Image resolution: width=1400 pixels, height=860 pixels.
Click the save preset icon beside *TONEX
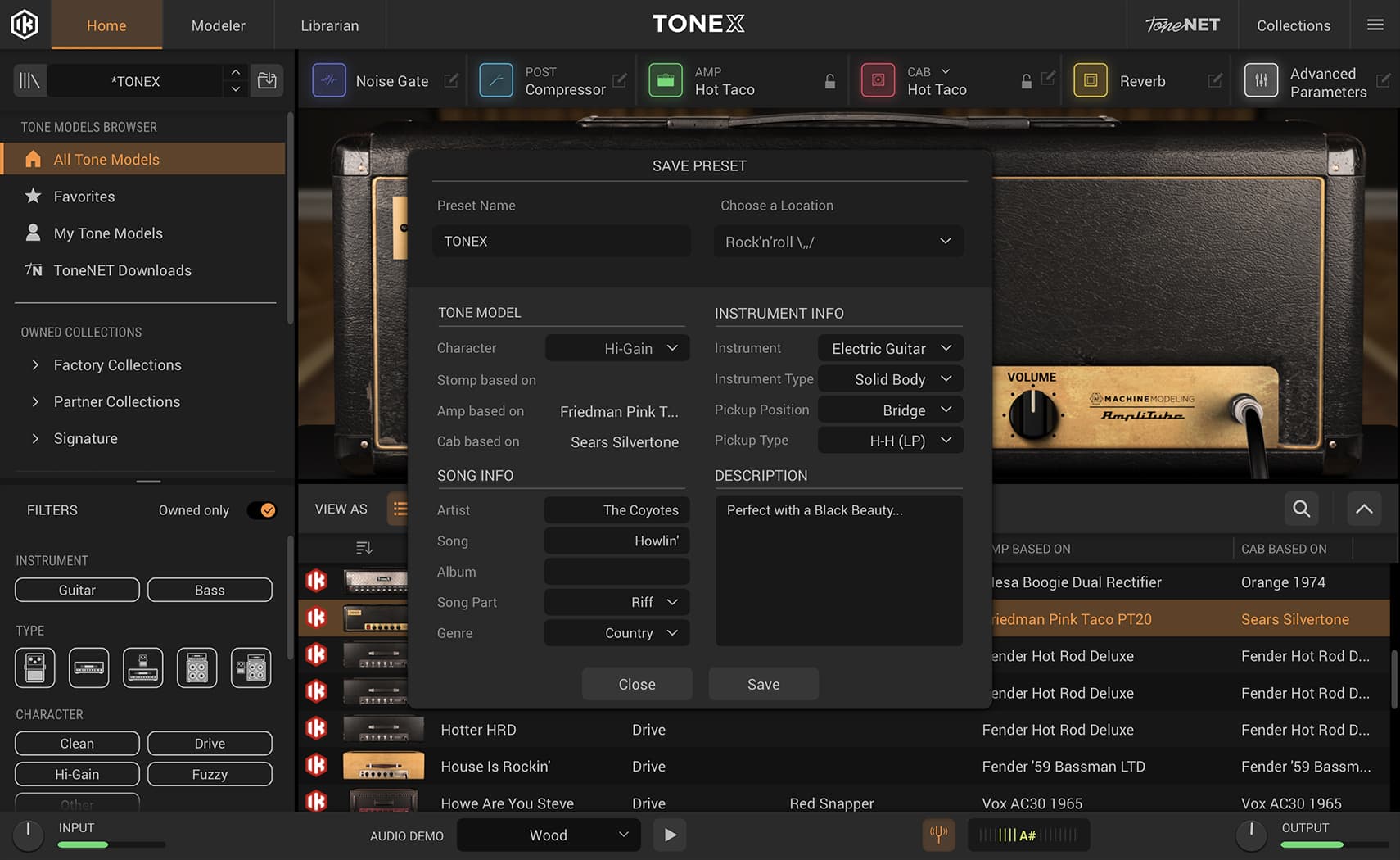[267, 80]
